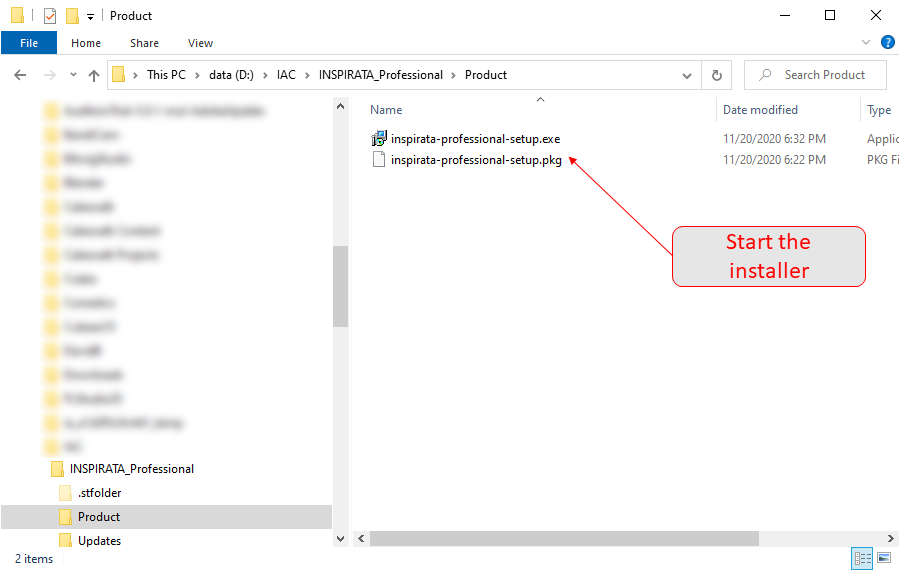Open the Customize Quick Access Toolbar dropdown
The width and height of the screenshot is (904, 574).
(x=91, y=17)
